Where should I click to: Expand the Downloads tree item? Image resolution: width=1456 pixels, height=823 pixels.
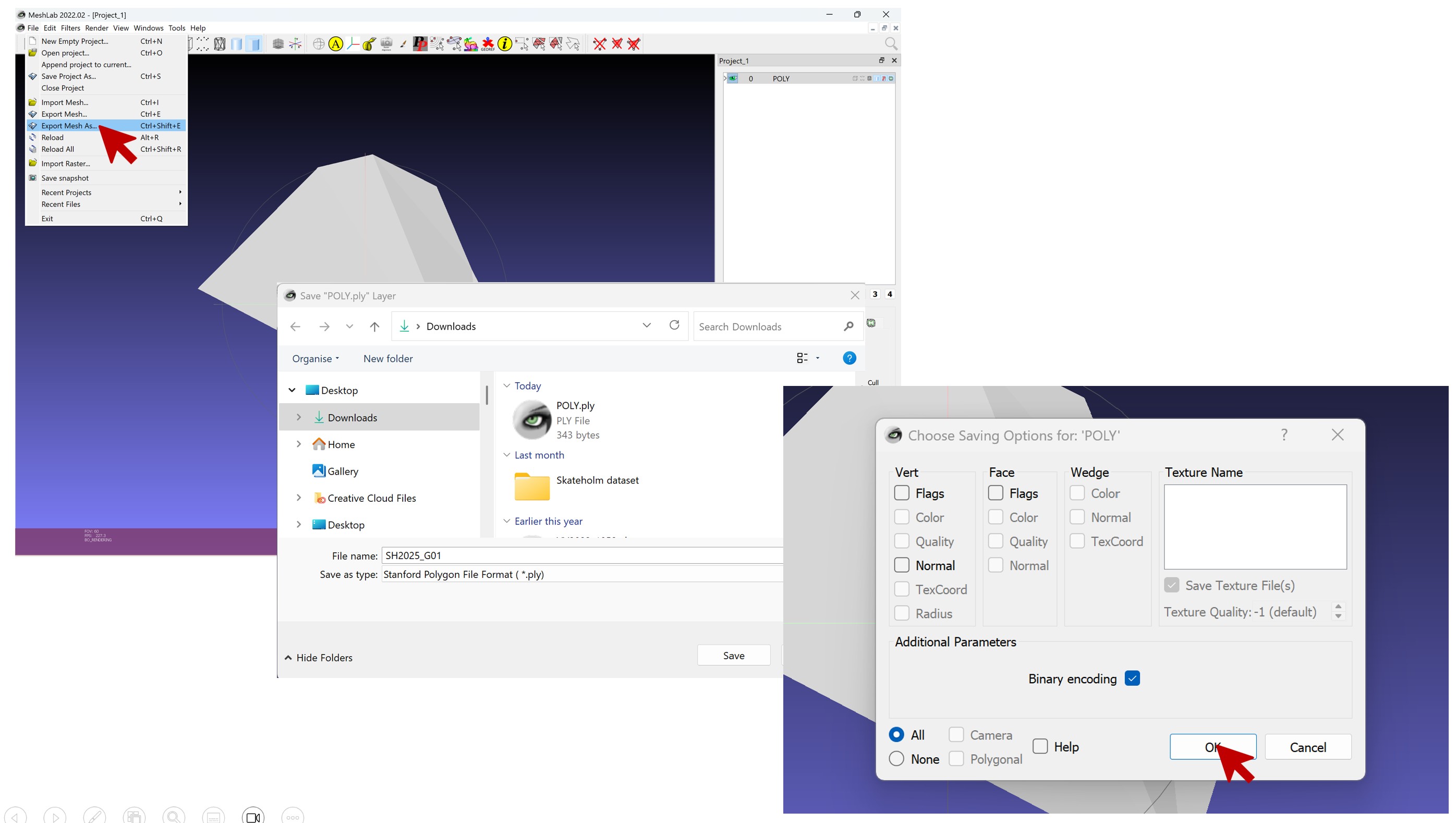tap(299, 417)
